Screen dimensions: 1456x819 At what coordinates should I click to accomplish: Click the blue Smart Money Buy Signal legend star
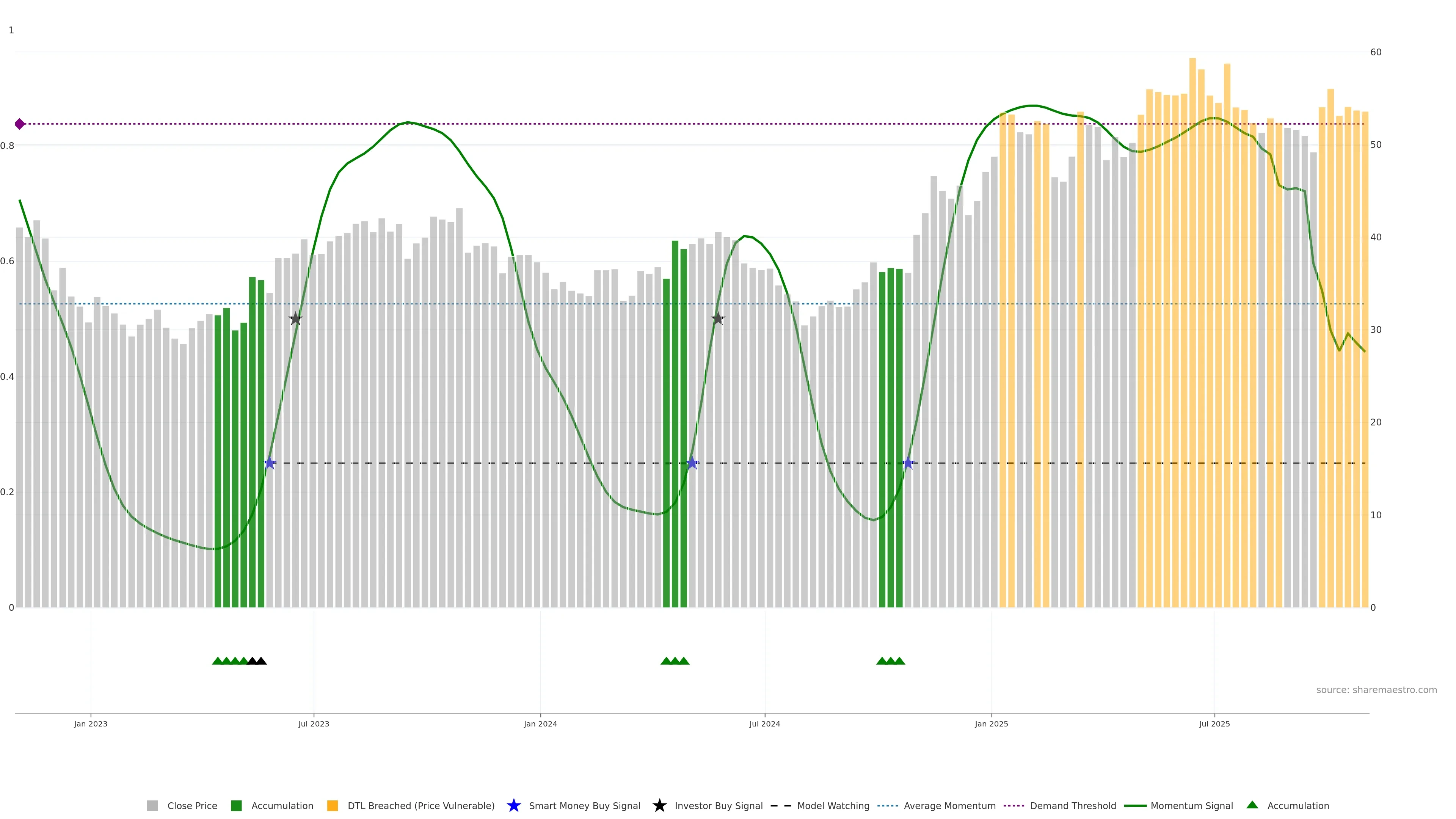[x=514, y=805]
